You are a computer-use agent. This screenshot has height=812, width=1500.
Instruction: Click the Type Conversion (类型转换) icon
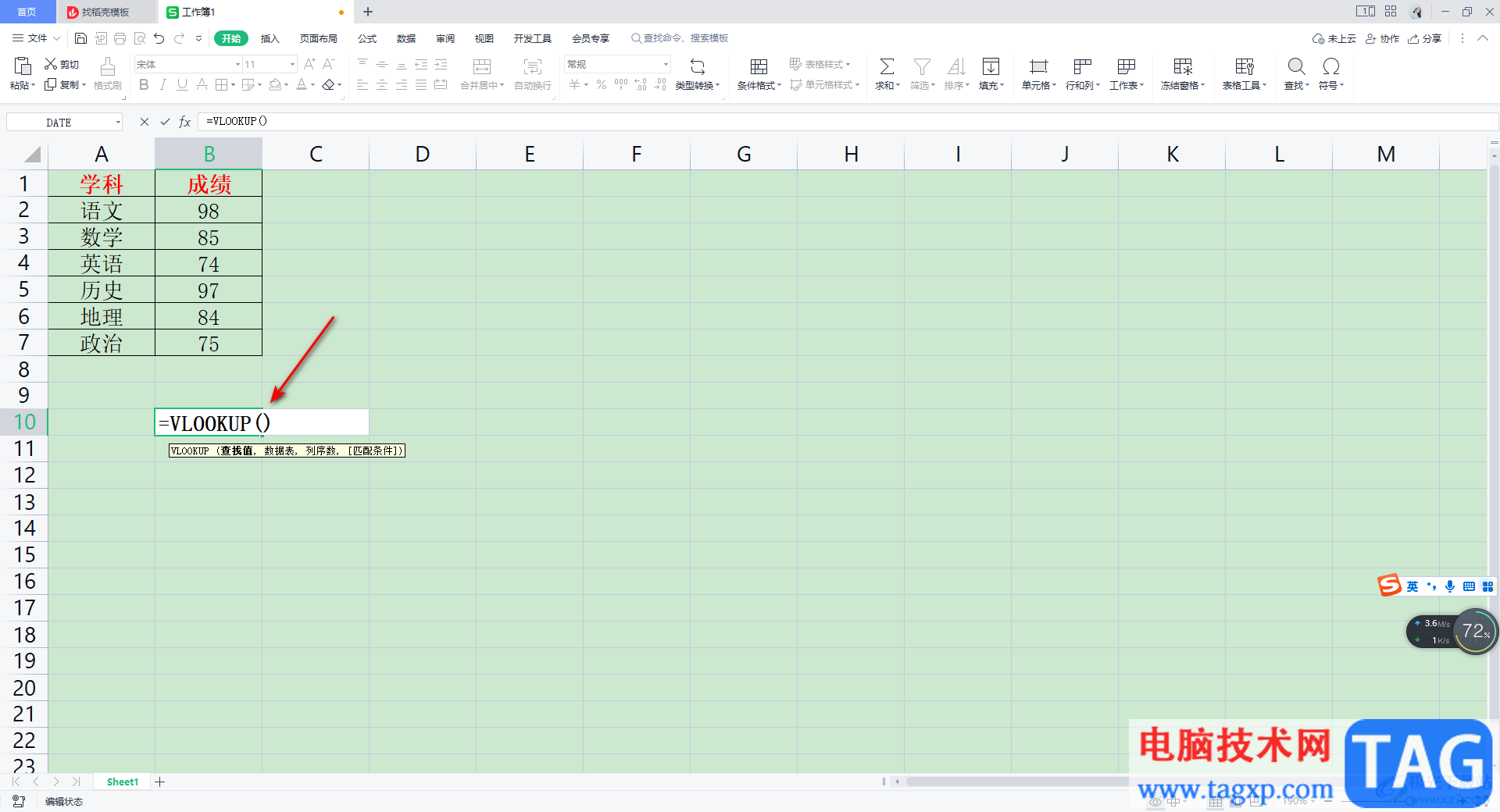click(x=698, y=66)
